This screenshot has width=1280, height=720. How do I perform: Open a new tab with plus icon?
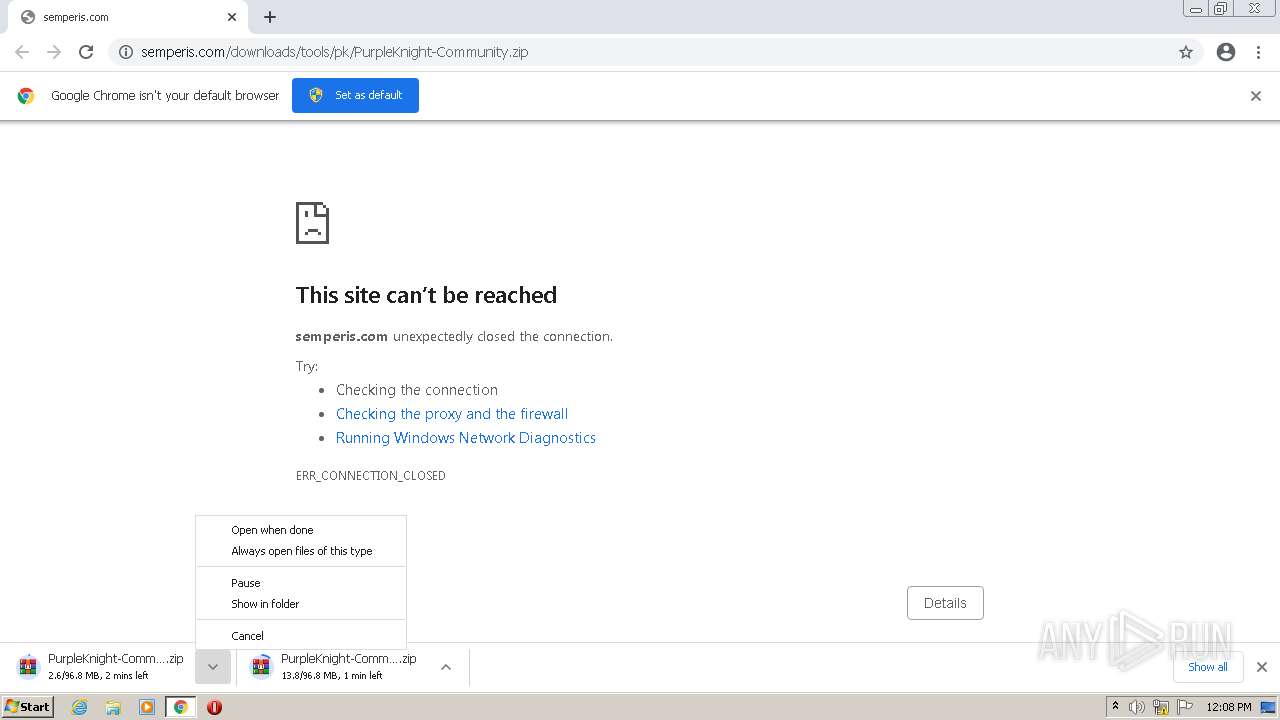270,17
